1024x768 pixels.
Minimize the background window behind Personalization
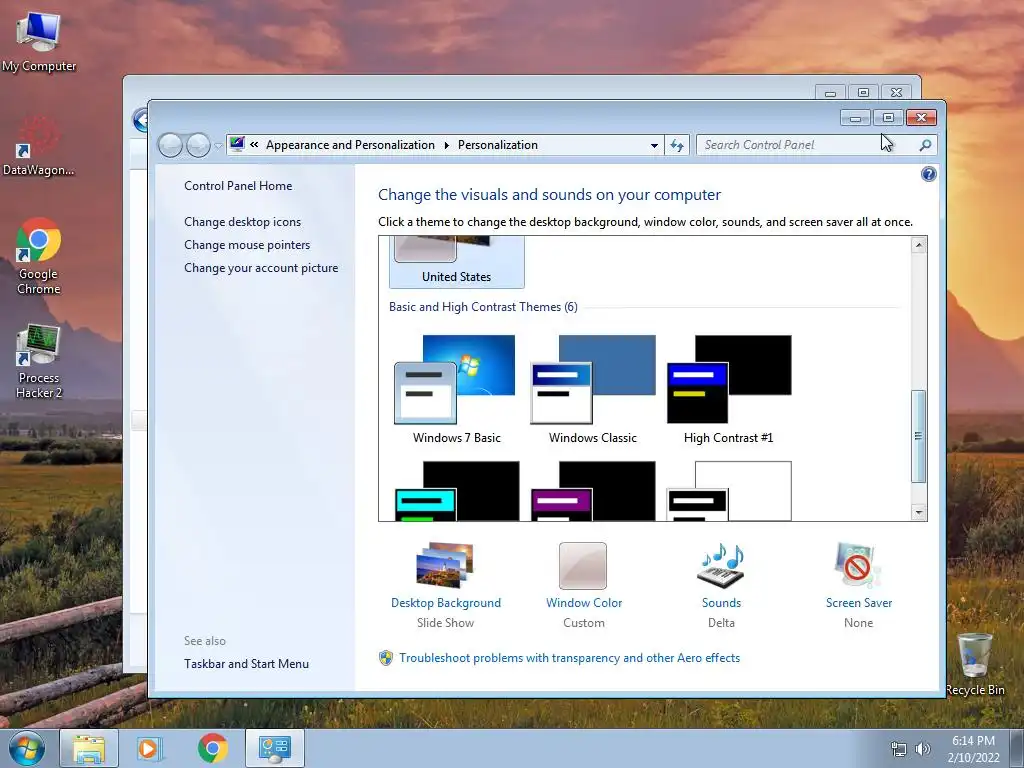point(830,93)
